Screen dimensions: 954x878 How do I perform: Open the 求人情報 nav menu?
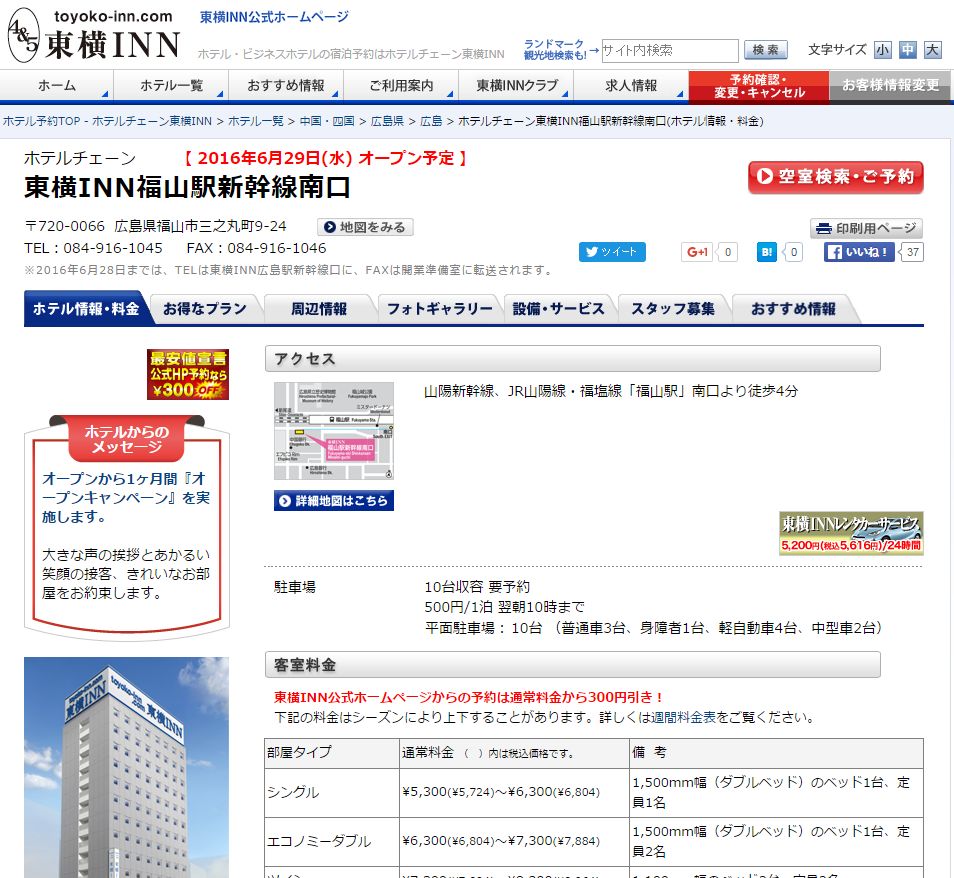pyautogui.click(x=631, y=85)
